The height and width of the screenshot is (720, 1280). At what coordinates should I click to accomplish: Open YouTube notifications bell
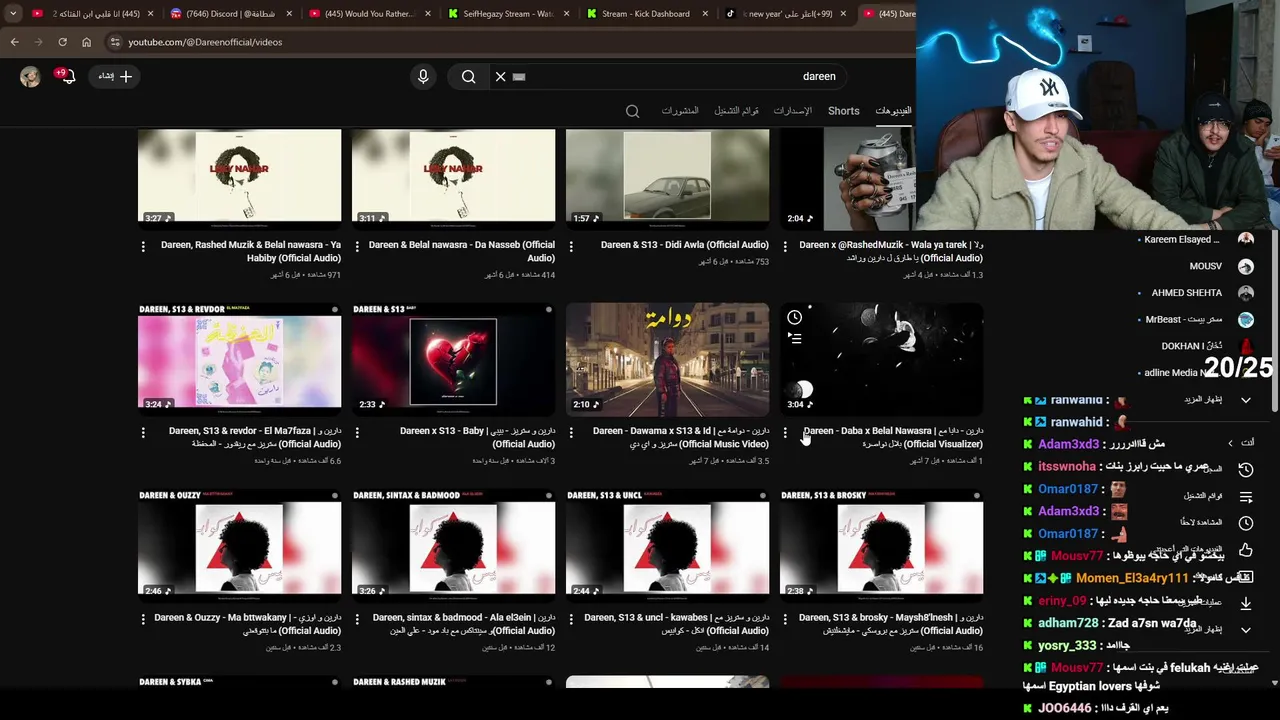click(68, 77)
